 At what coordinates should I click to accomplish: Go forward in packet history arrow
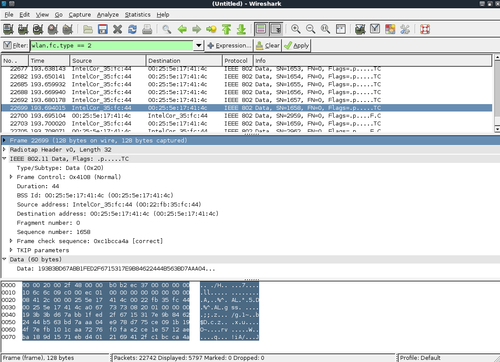(197, 29)
